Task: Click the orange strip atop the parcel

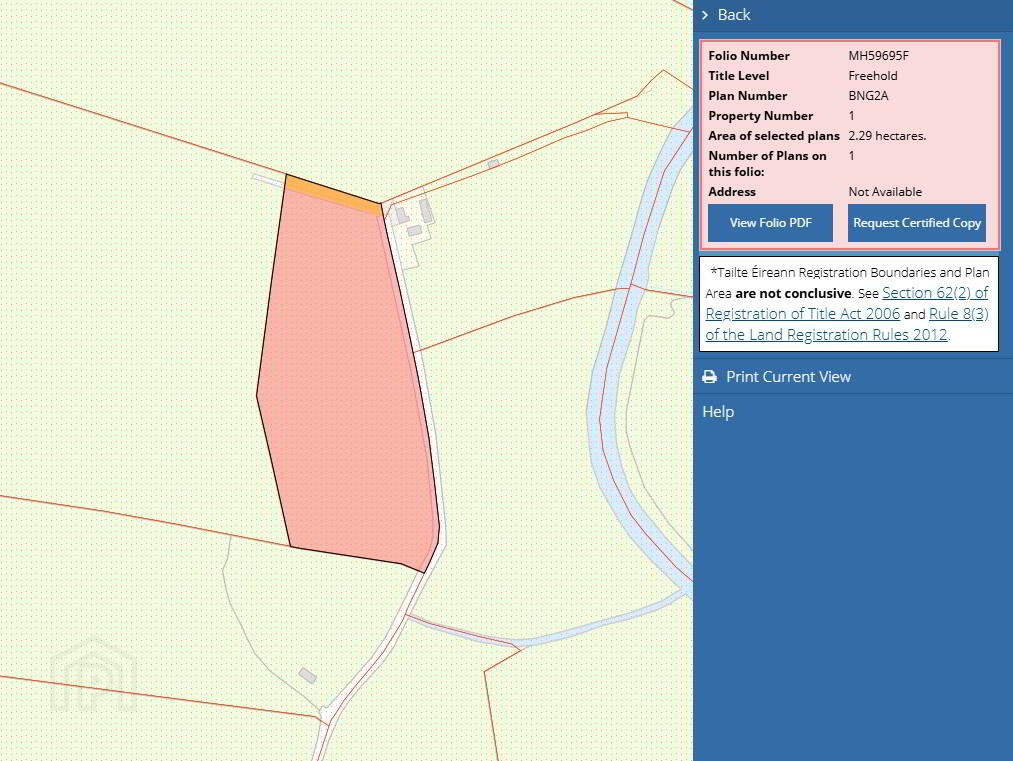Action: pos(332,192)
